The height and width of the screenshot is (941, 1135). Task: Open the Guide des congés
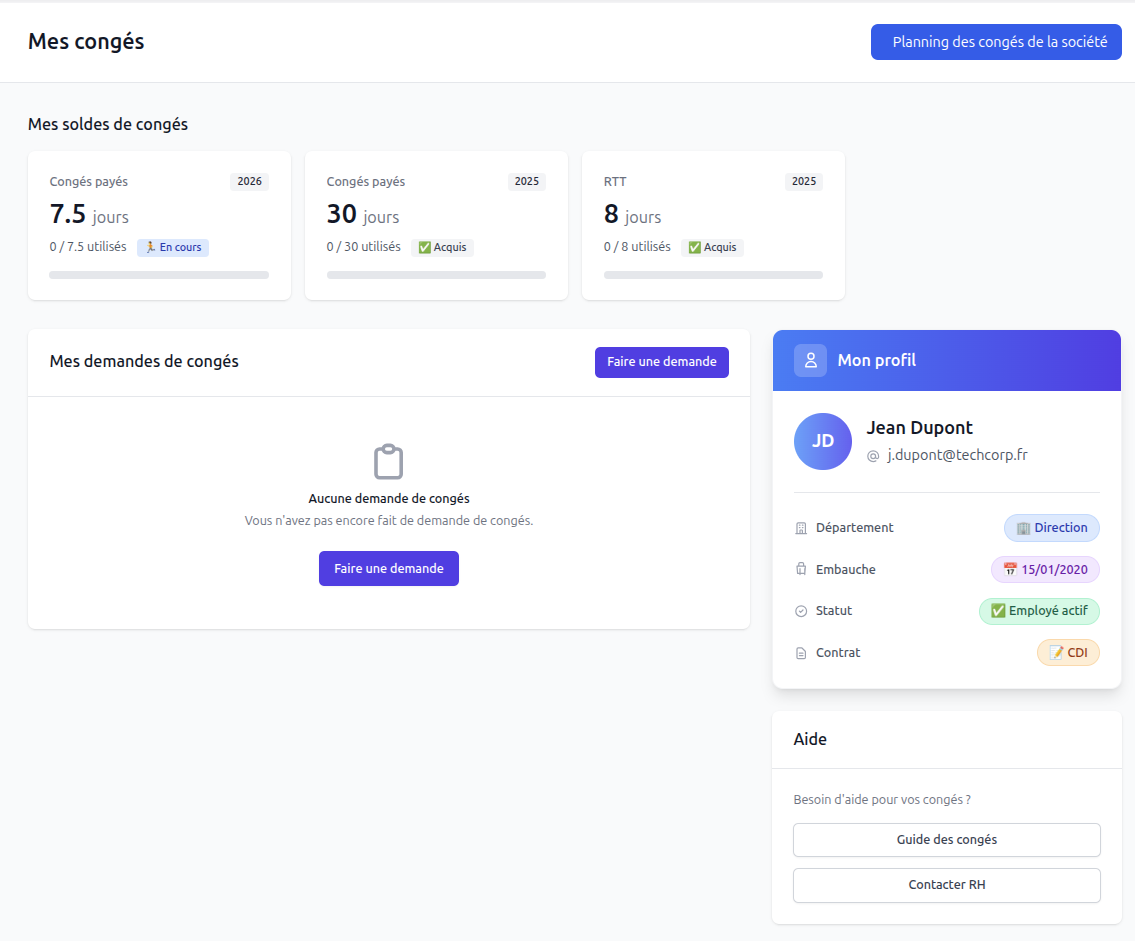[946, 840]
